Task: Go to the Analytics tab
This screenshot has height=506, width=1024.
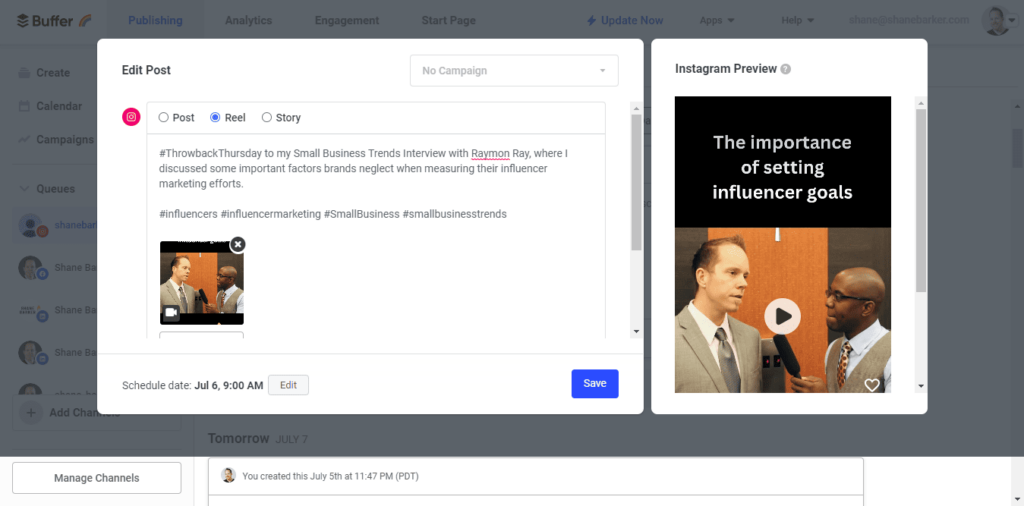Action: (x=248, y=20)
